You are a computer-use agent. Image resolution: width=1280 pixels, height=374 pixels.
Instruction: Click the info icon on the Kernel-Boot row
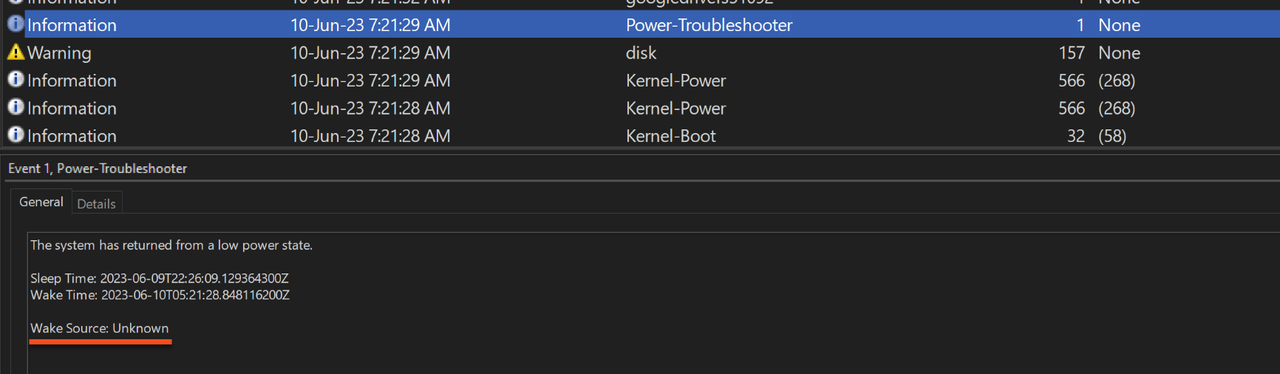point(15,135)
